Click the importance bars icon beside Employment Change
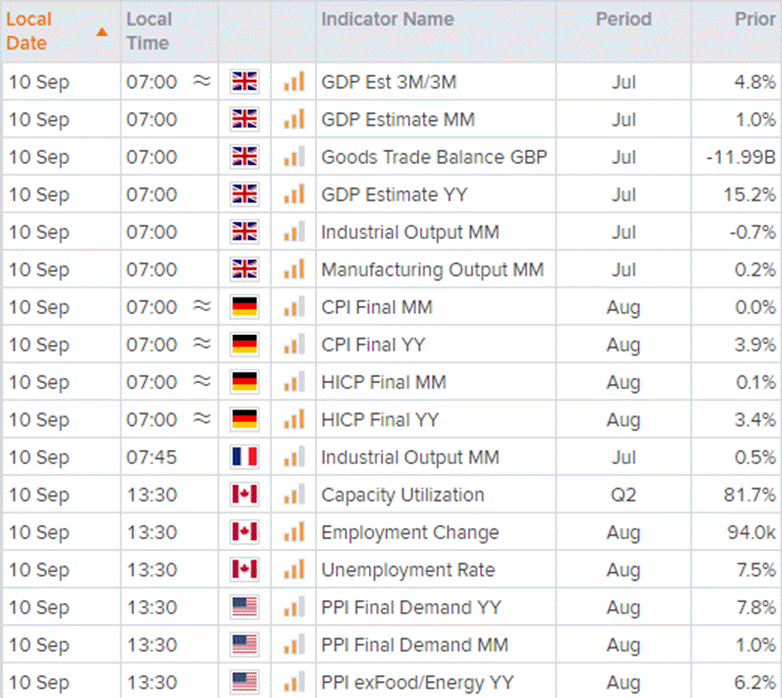 click(x=293, y=532)
